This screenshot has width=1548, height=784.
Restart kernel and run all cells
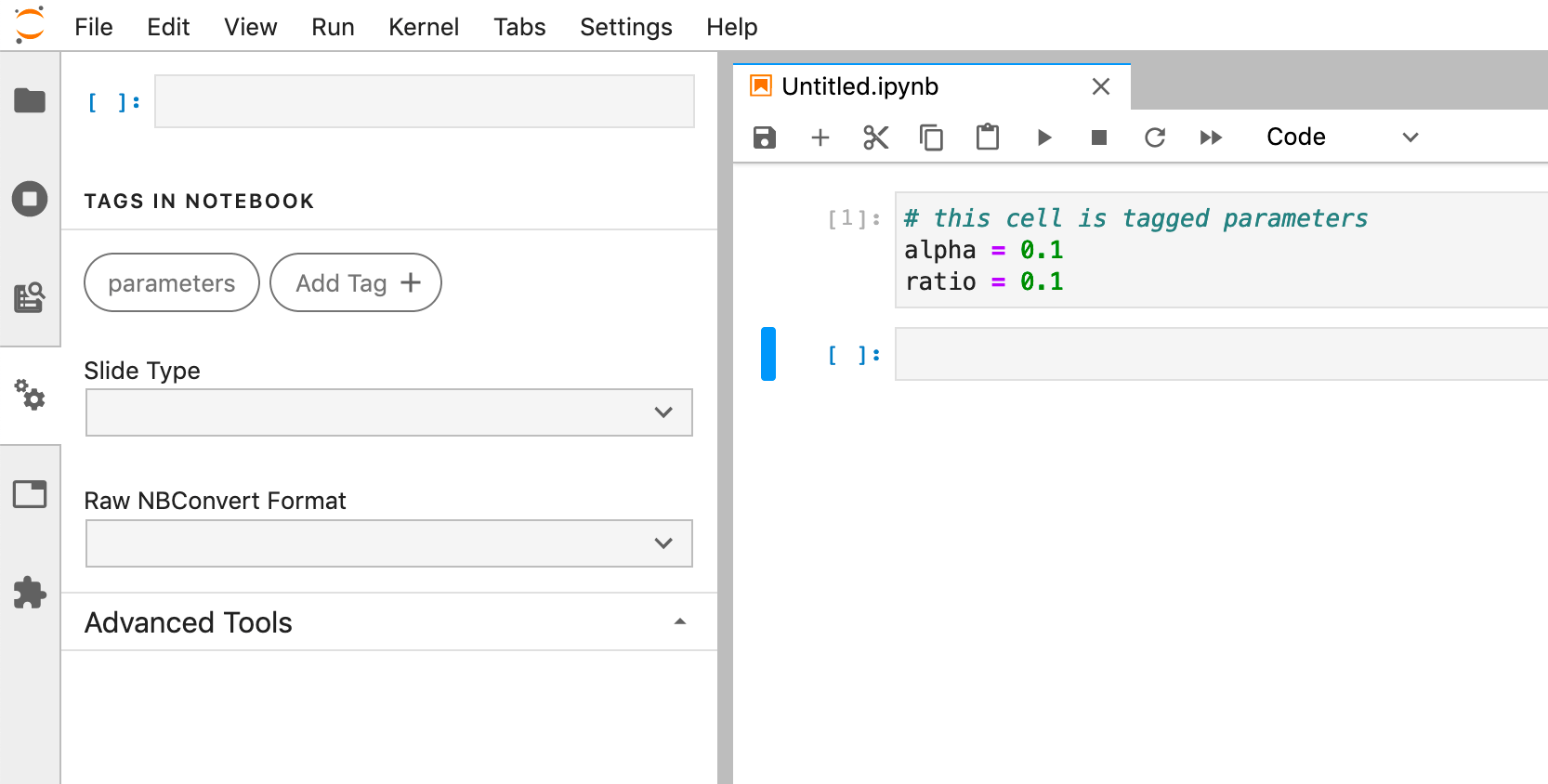(1211, 137)
